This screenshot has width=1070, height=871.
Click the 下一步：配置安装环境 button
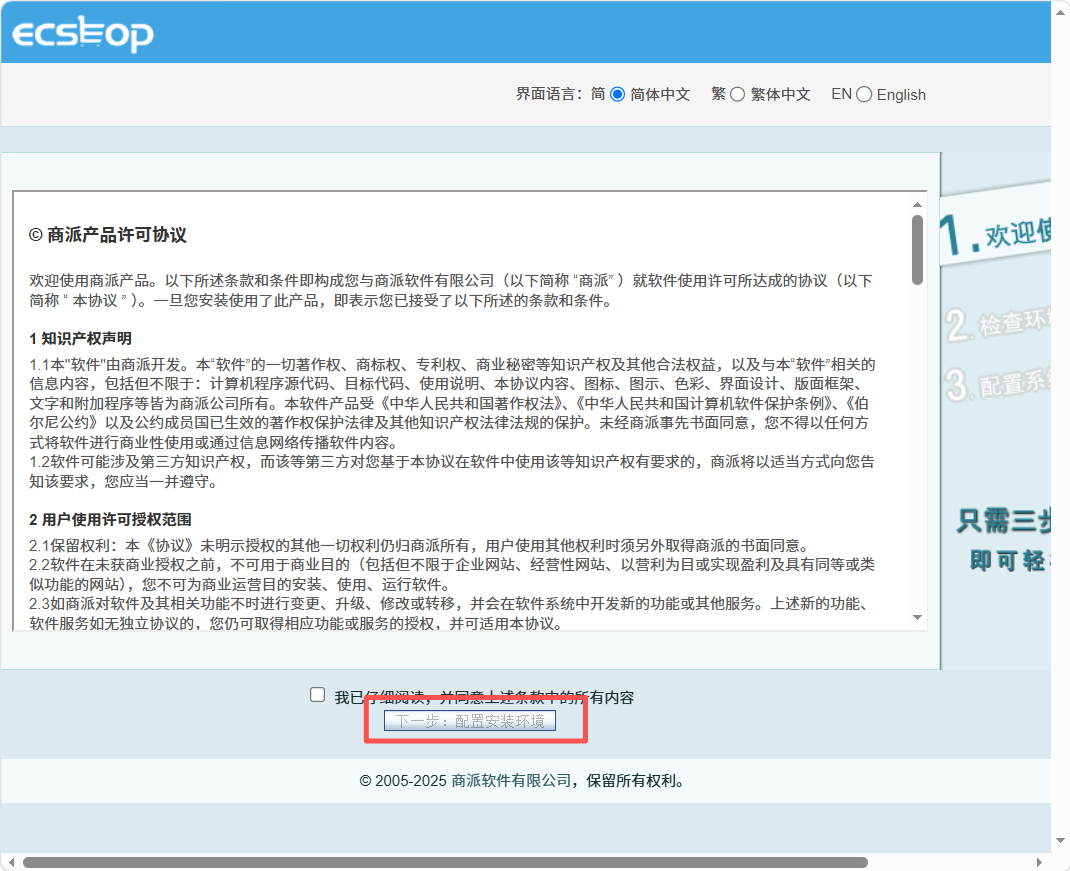pos(470,721)
